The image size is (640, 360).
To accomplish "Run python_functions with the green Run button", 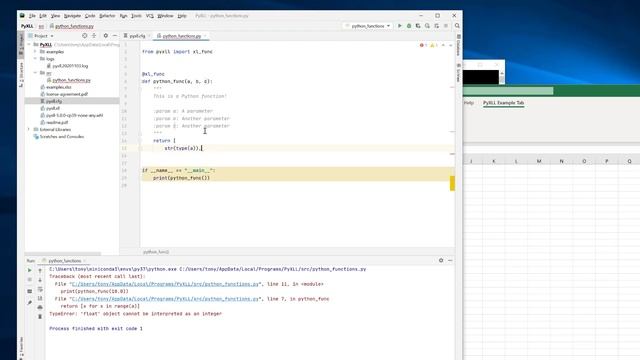I will coord(400,26).
